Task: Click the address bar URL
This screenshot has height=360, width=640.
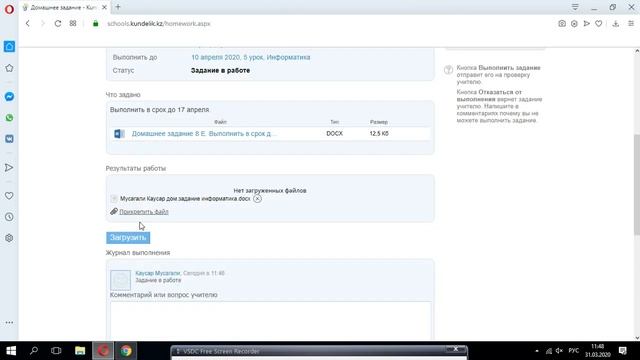Action: [x=159, y=24]
